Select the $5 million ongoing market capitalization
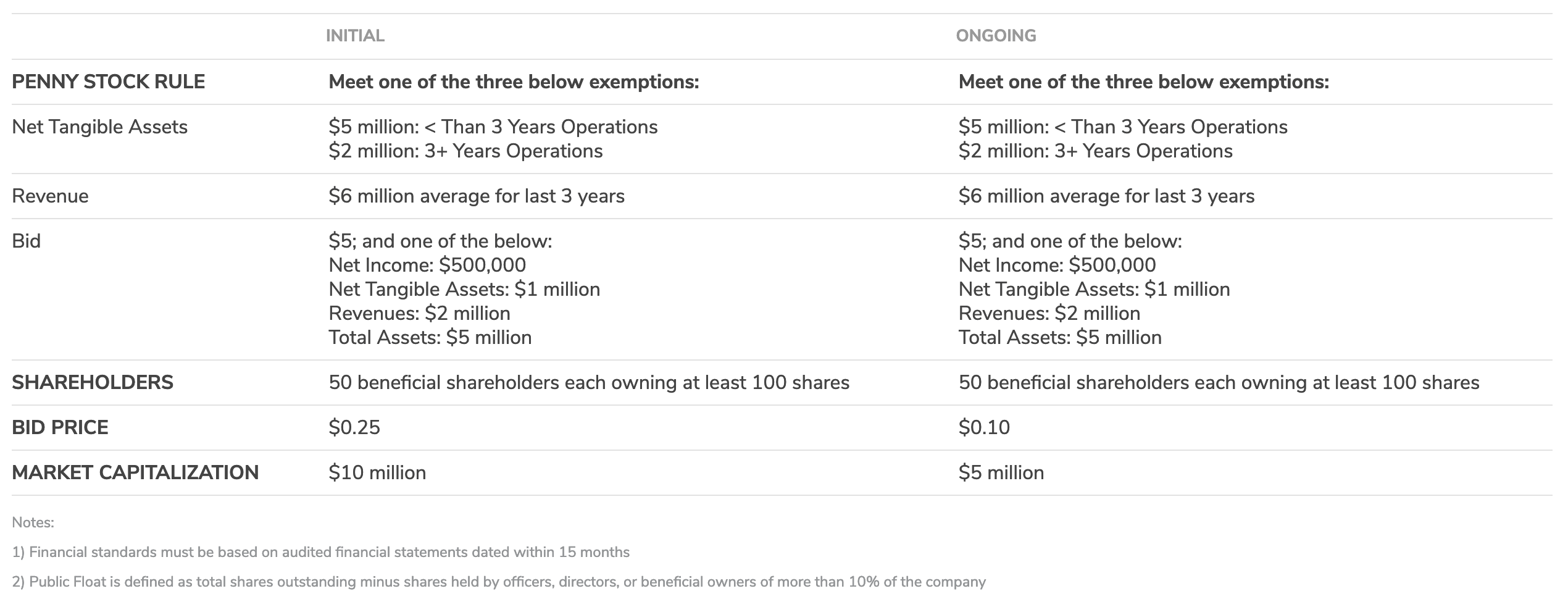Screen dimensions: 1568x599 coord(1001,472)
